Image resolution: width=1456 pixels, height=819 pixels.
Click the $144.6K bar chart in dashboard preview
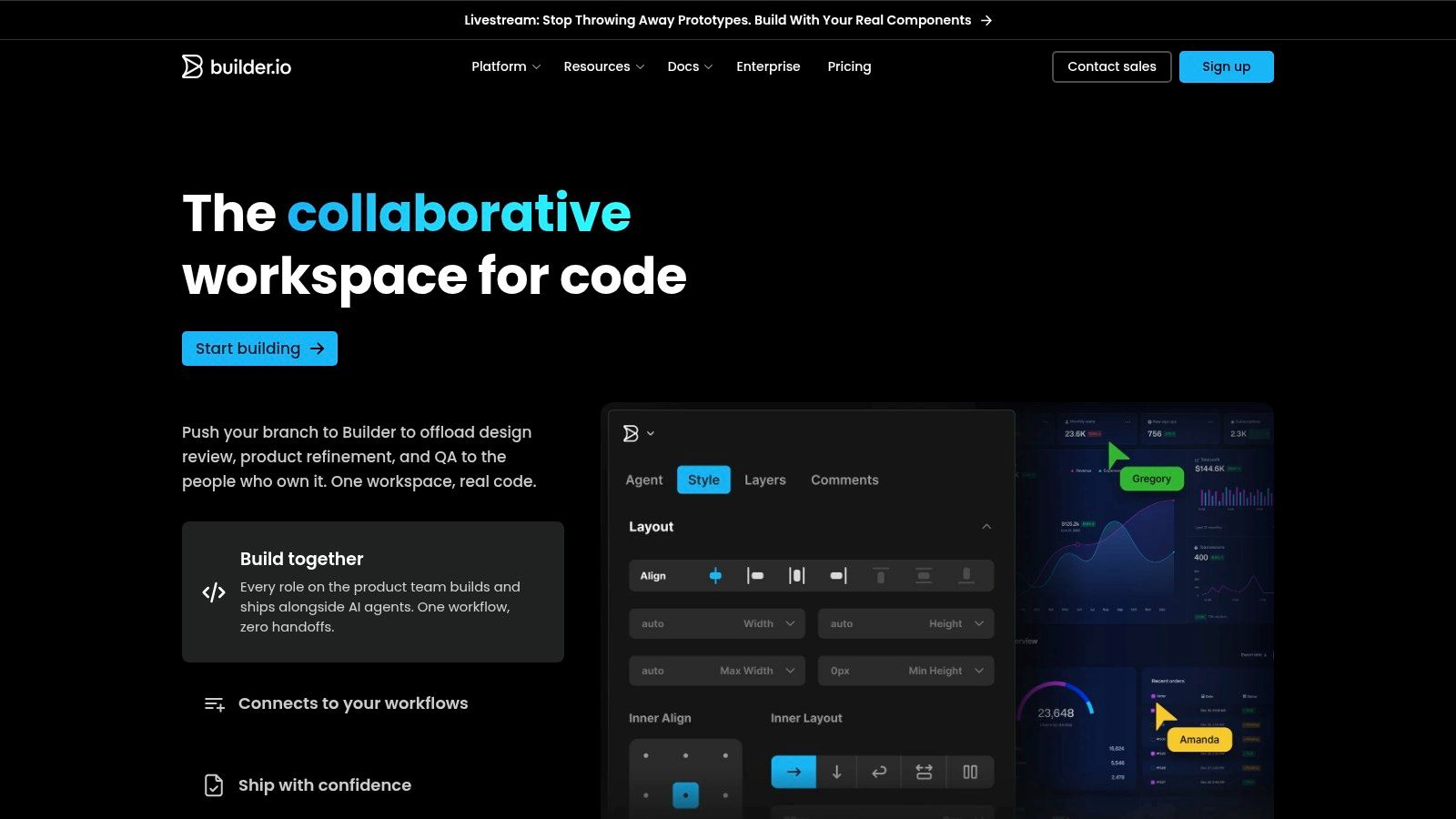click(x=1235, y=496)
